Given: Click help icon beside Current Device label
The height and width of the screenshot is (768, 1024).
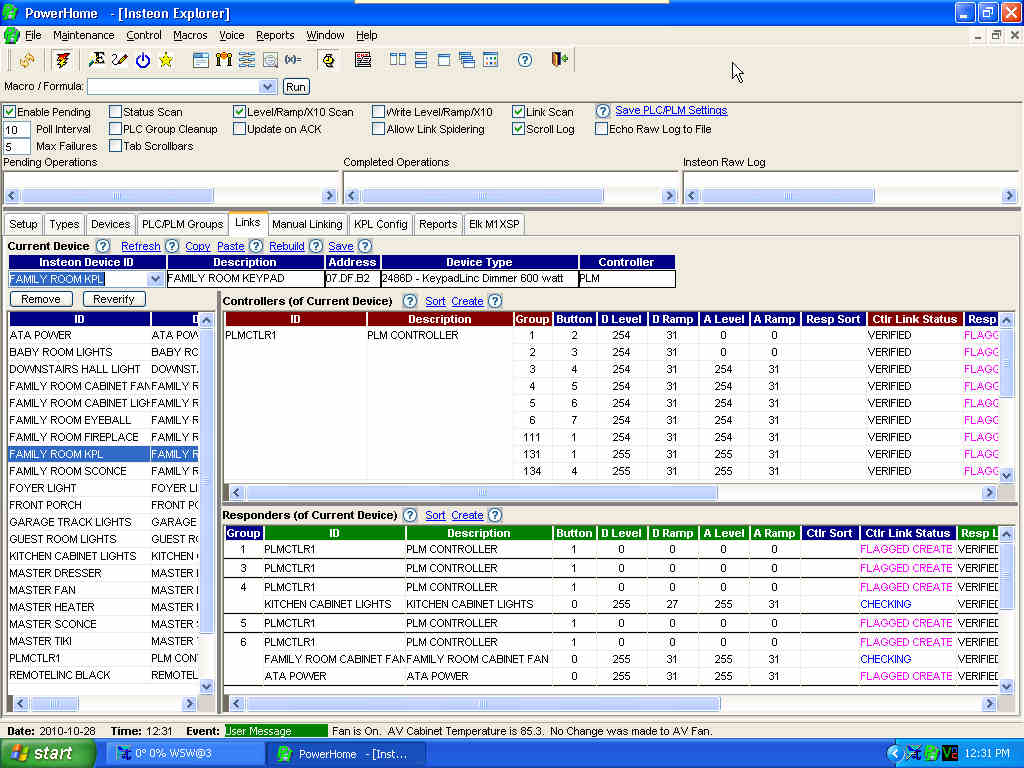Looking at the screenshot, I should click(103, 246).
